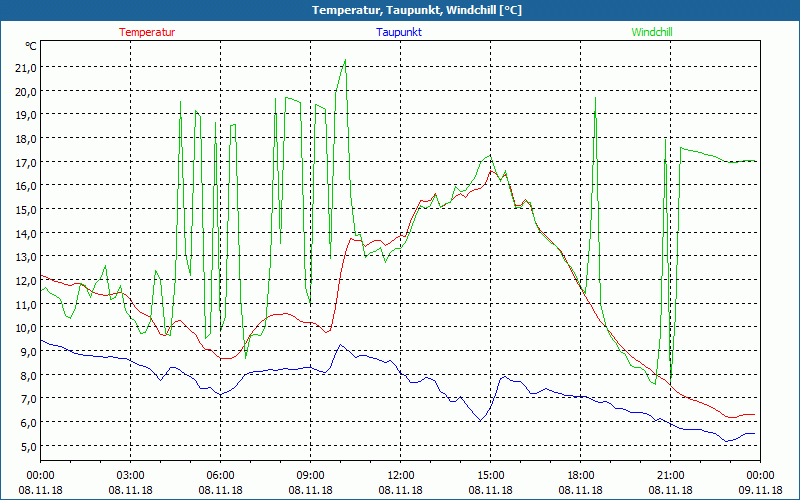
Task: Click the 18:00 time axis marker
Action: point(581,475)
